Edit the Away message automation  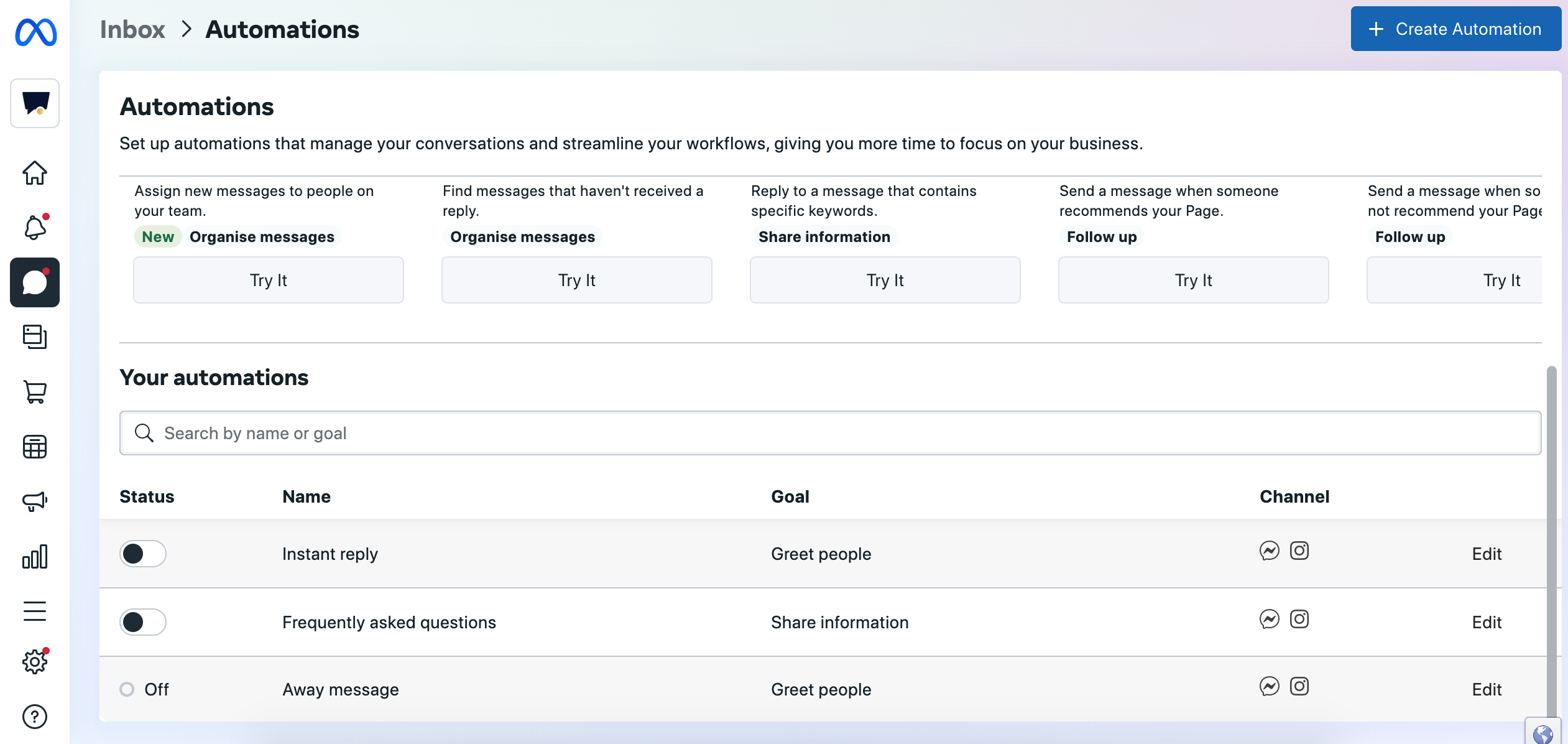pos(1487,689)
